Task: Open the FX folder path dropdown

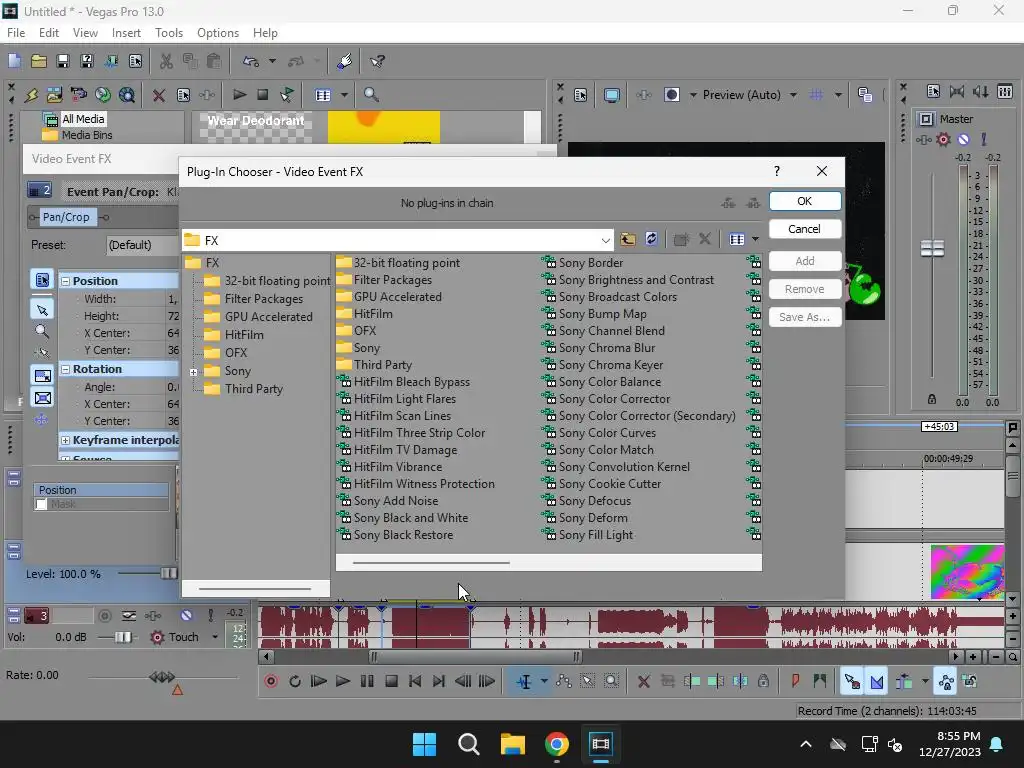Action: pos(605,240)
